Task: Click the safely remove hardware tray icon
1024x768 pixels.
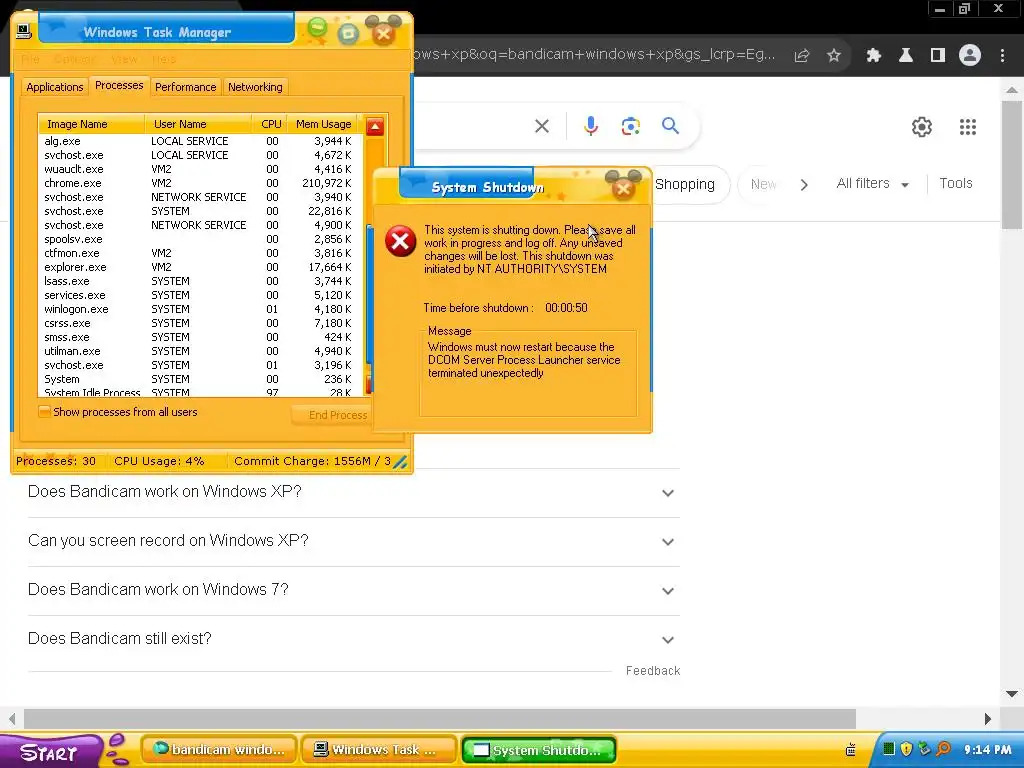Action: [x=925, y=749]
